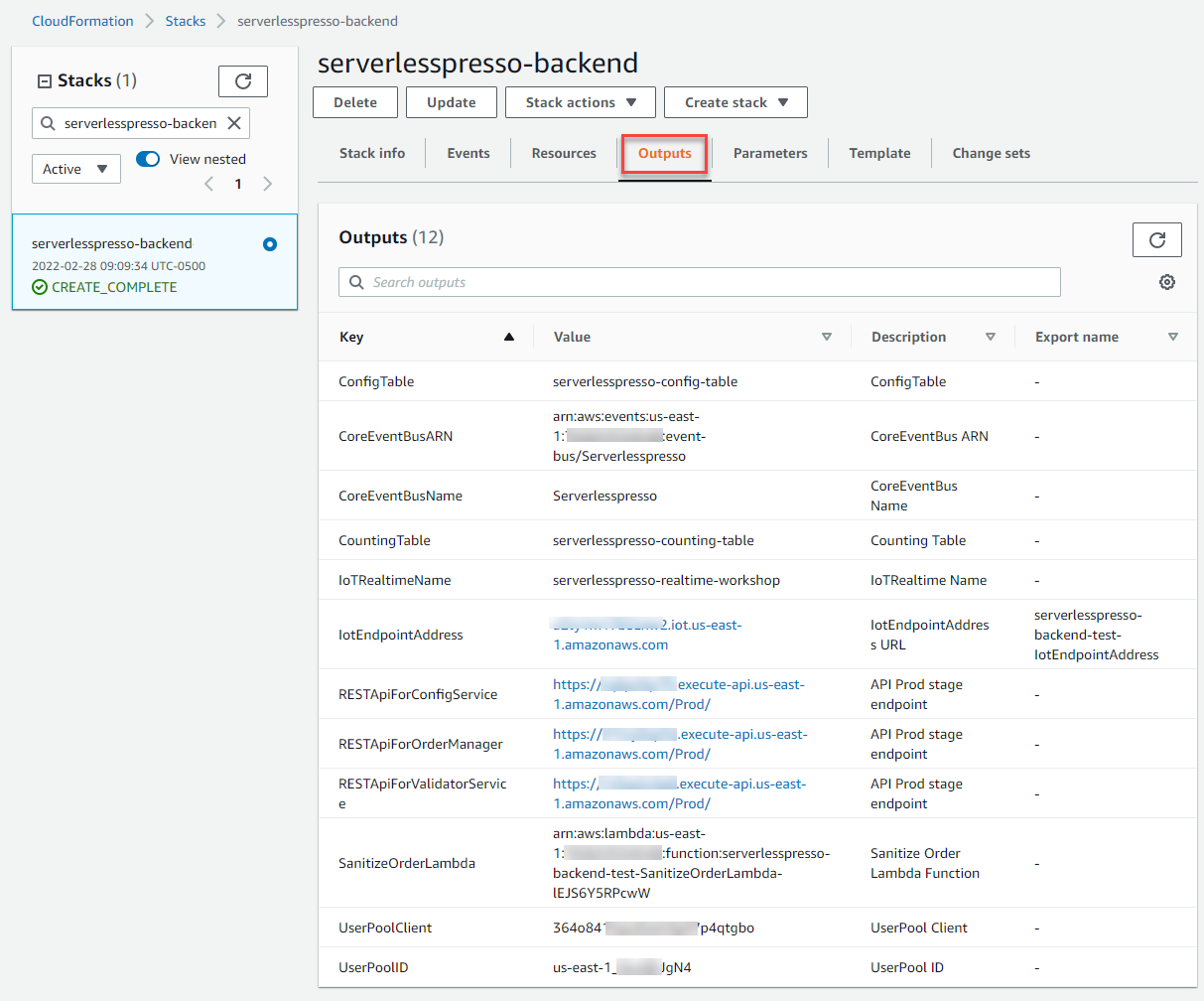The width and height of the screenshot is (1204, 1001).
Task: Select the serverlesspresso-backend-test-IotEndpointAddress export name
Action: click(1097, 635)
